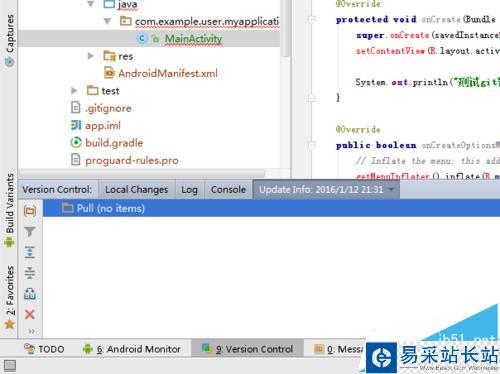The height and width of the screenshot is (374, 500).
Task: Click the project tree vertical scrollbar
Action: [285, 28]
